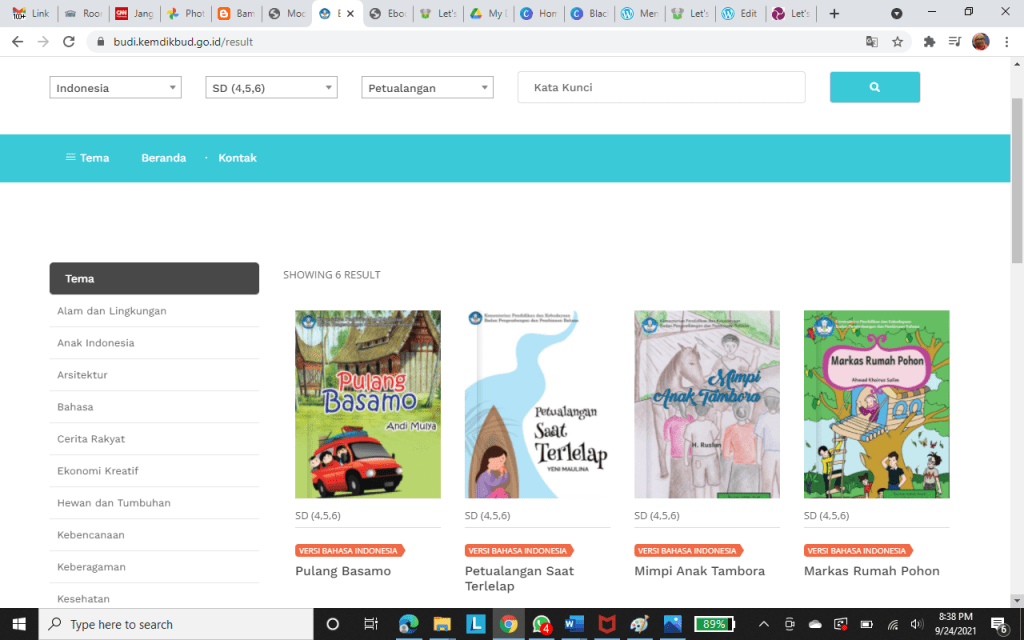The height and width of the screenshot is (640, 1024).
Task: Go to Beranda in navigation bar
Action: 163,158
